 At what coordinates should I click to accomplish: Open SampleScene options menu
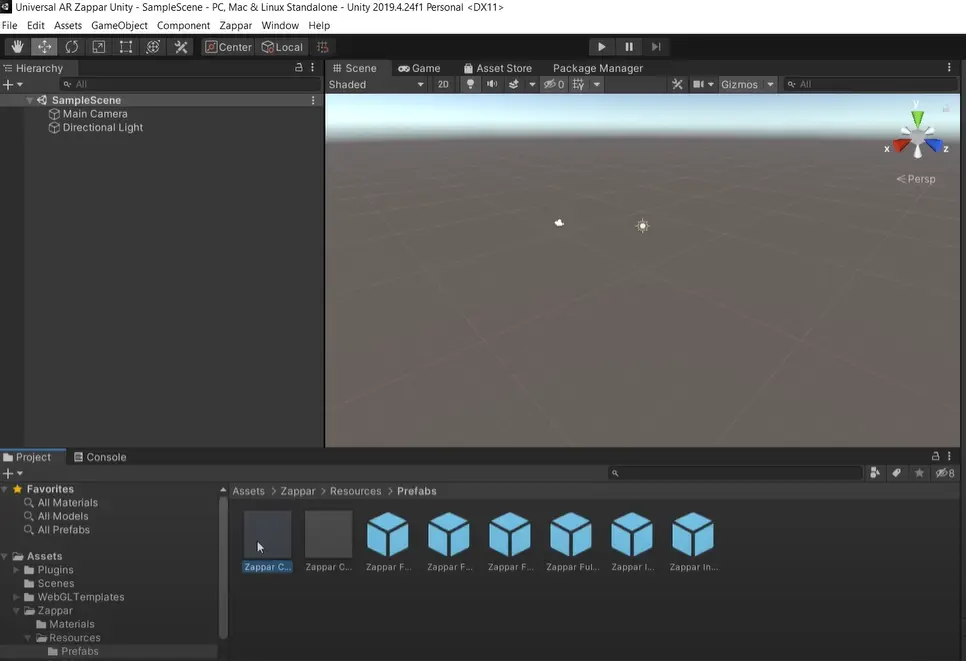tap(313, 100)
